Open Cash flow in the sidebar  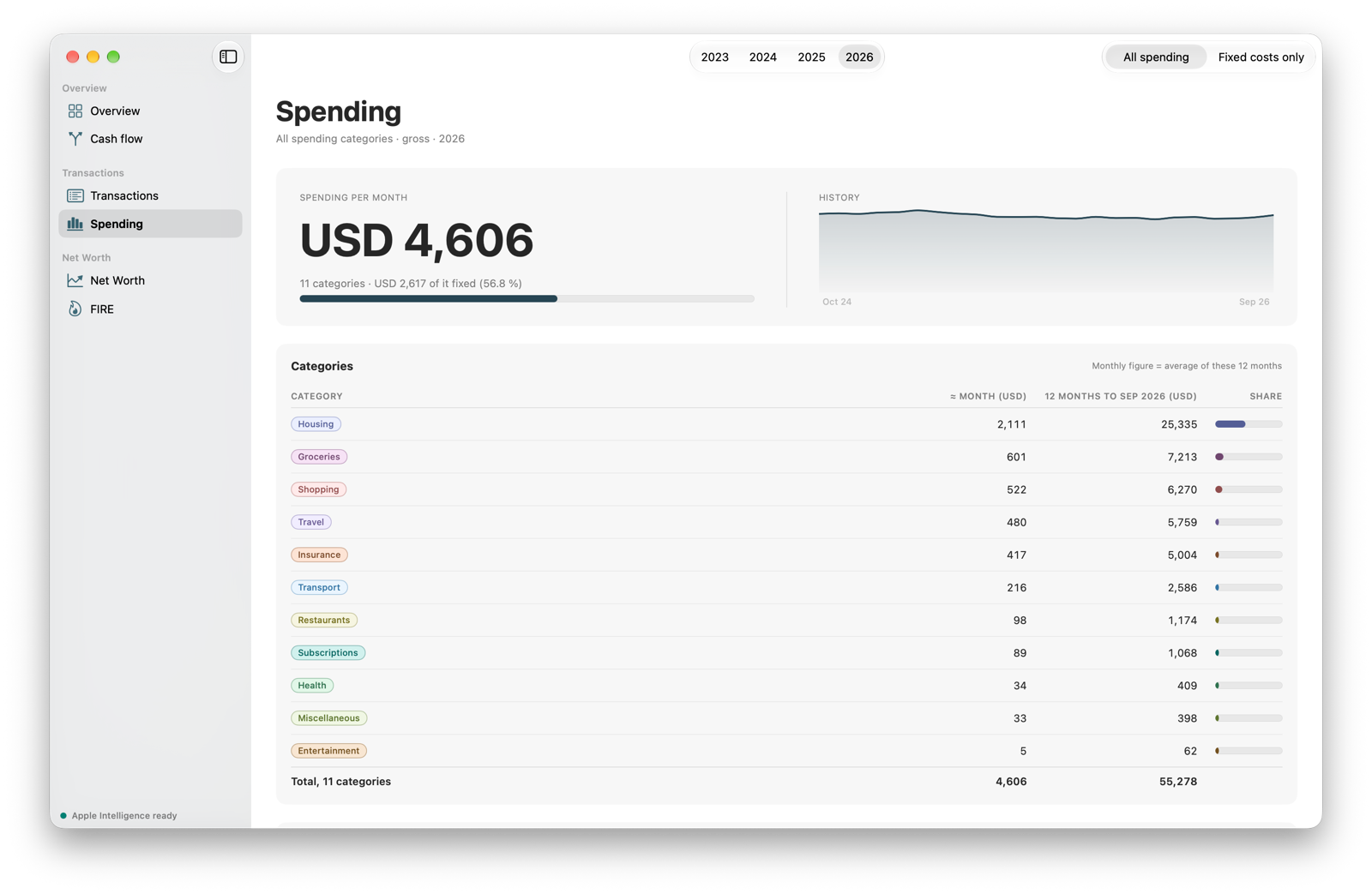coord(150,139)
